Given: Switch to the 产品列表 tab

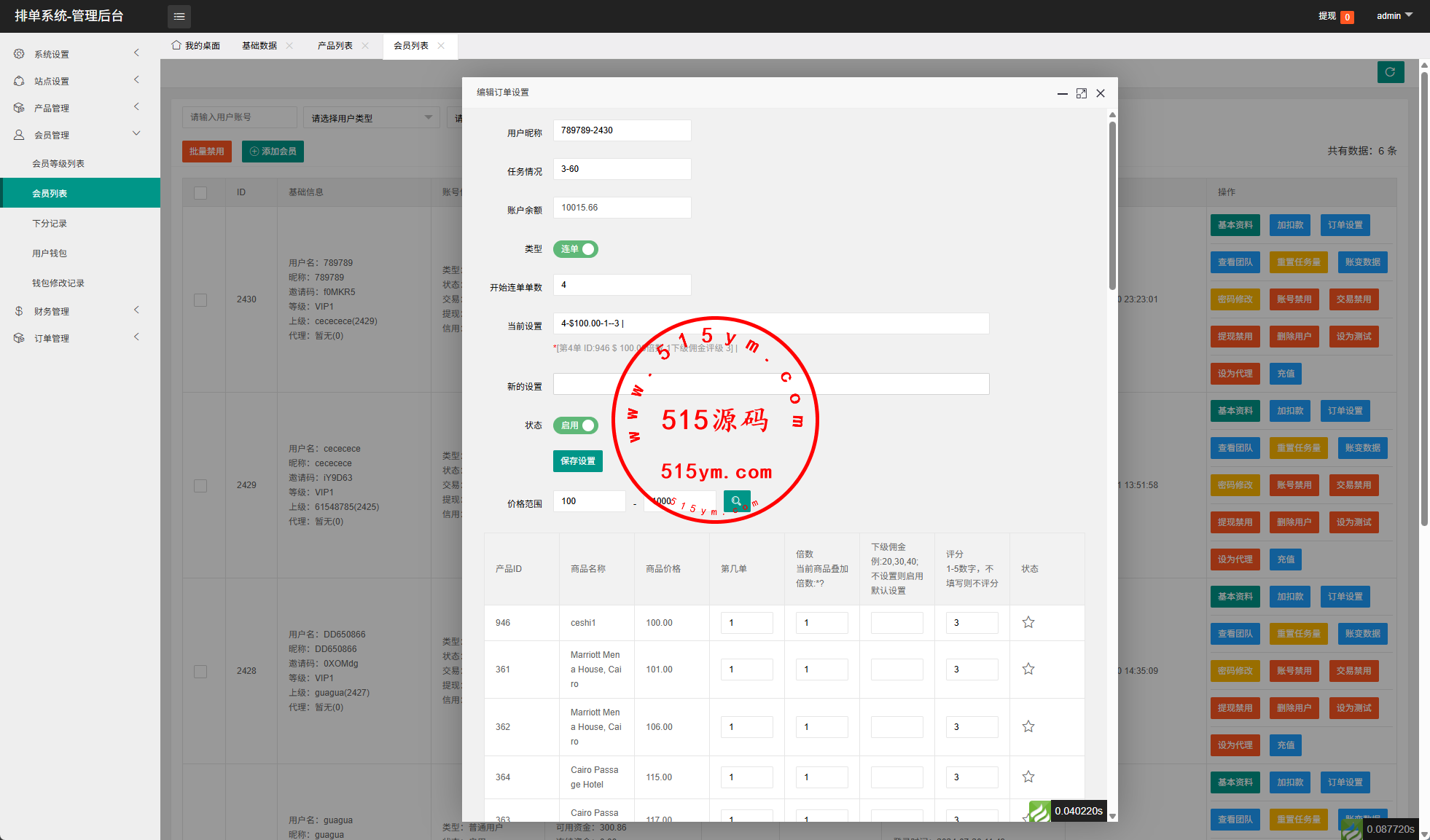Looking at the screenshot, I should click(x=335, y=46).
